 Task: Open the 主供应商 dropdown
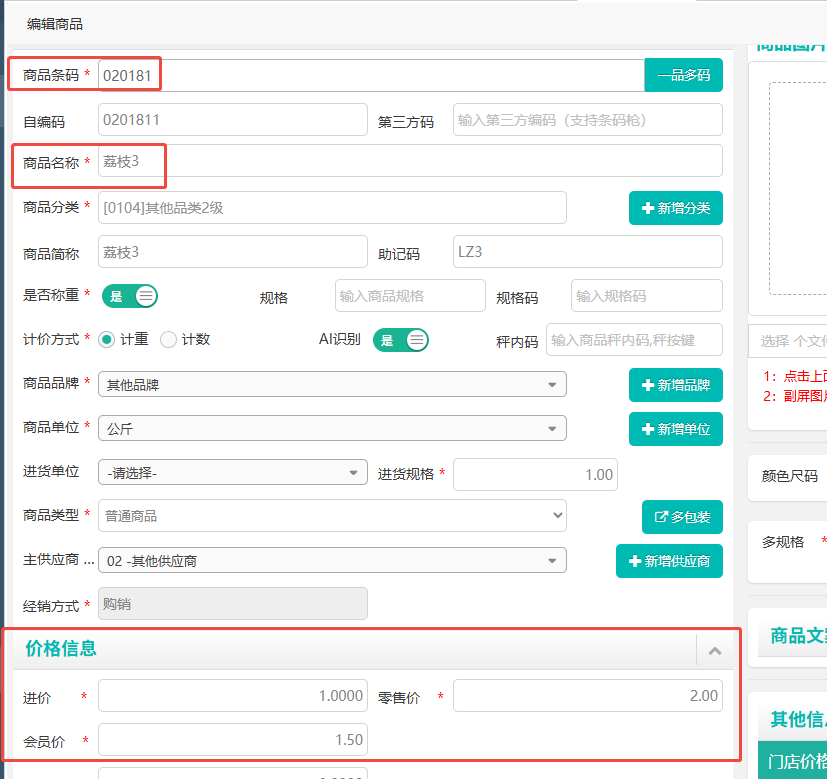[332, 560]
